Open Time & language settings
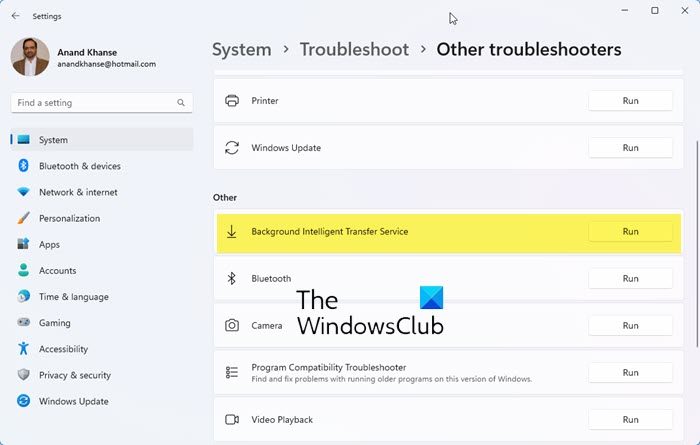The width and height of the screenshot is (700, 445). tap(102, 297)
